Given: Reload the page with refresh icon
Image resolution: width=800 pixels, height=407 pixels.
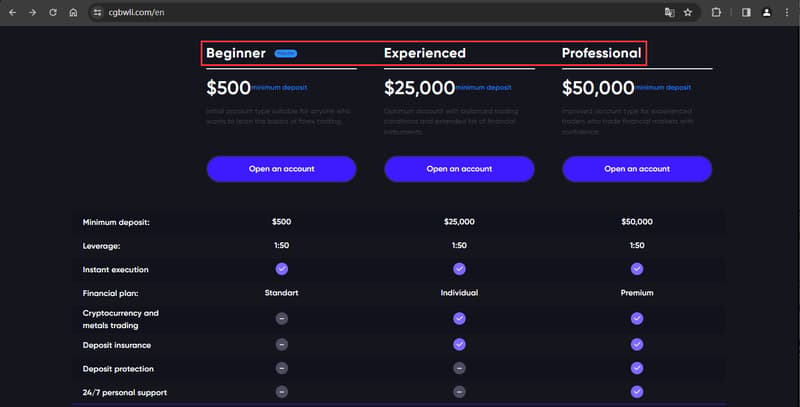Looking at the screenshot, I should (53, 12).
